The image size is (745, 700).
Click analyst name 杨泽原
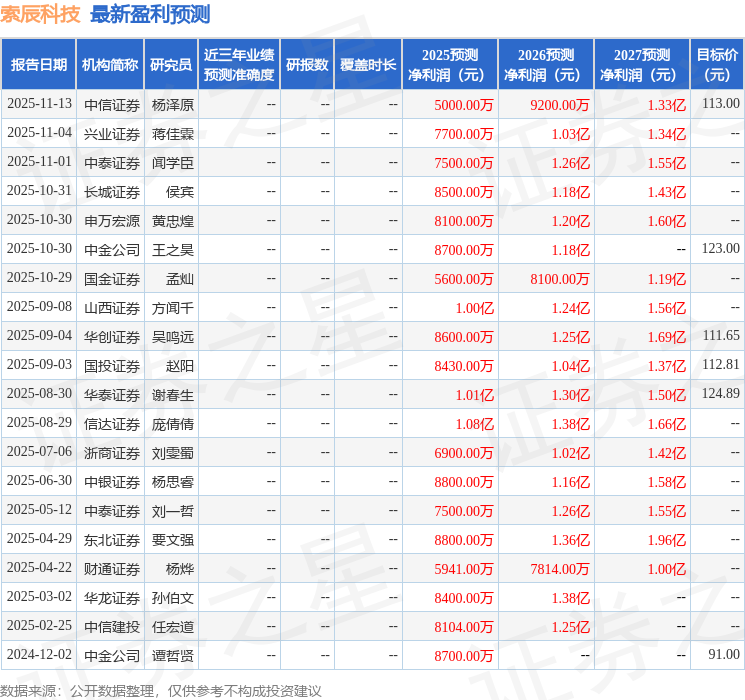coord(172,105)
